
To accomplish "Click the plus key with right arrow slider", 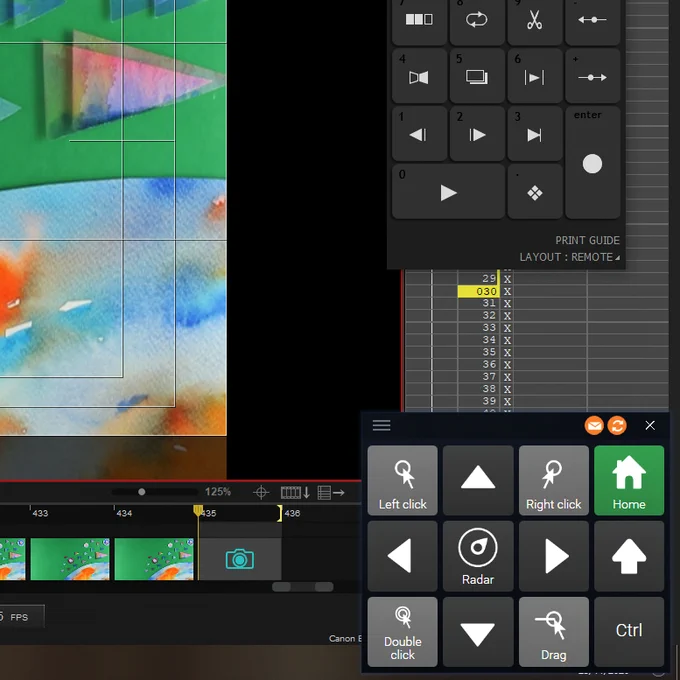I will click(x=592, y=77).
